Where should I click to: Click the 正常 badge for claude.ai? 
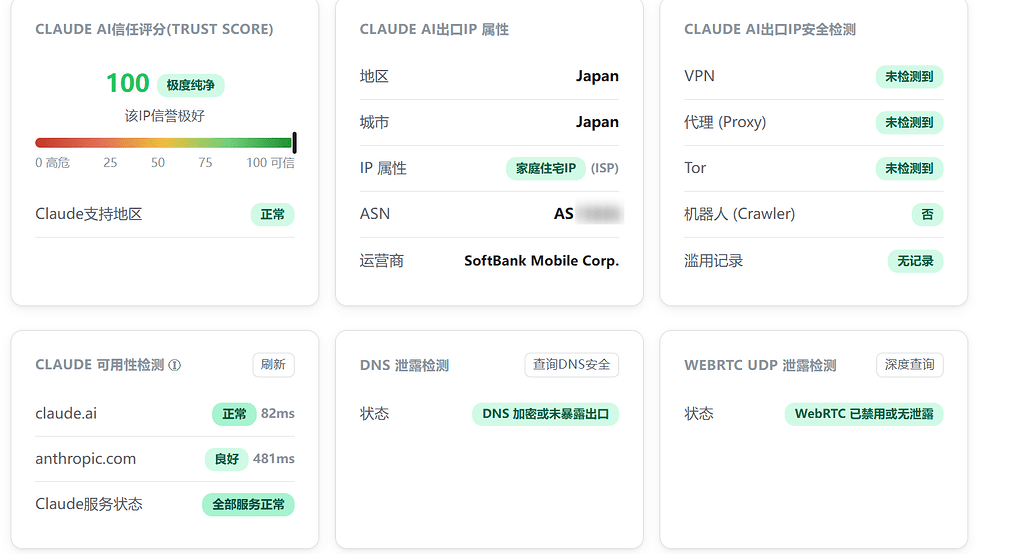click(234, 414)
